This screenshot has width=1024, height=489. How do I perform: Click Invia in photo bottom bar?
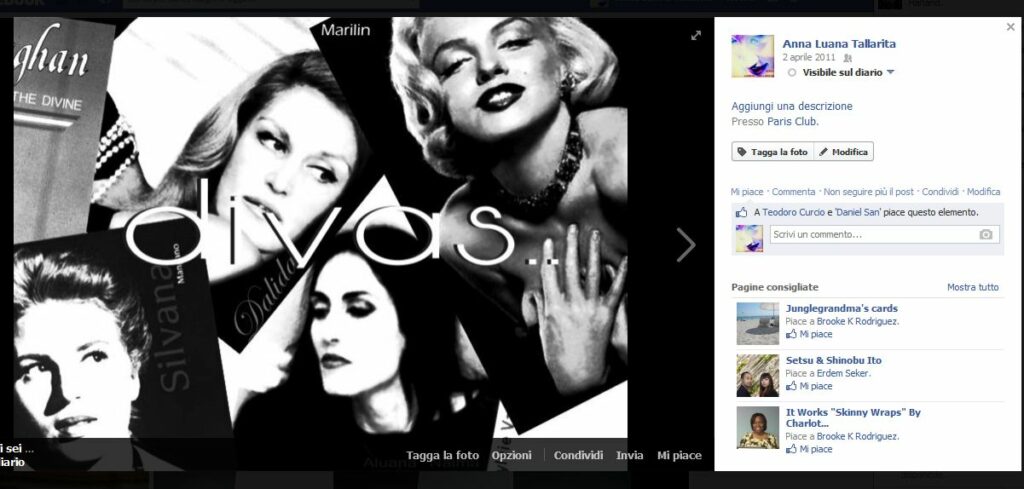click(630, 456)
